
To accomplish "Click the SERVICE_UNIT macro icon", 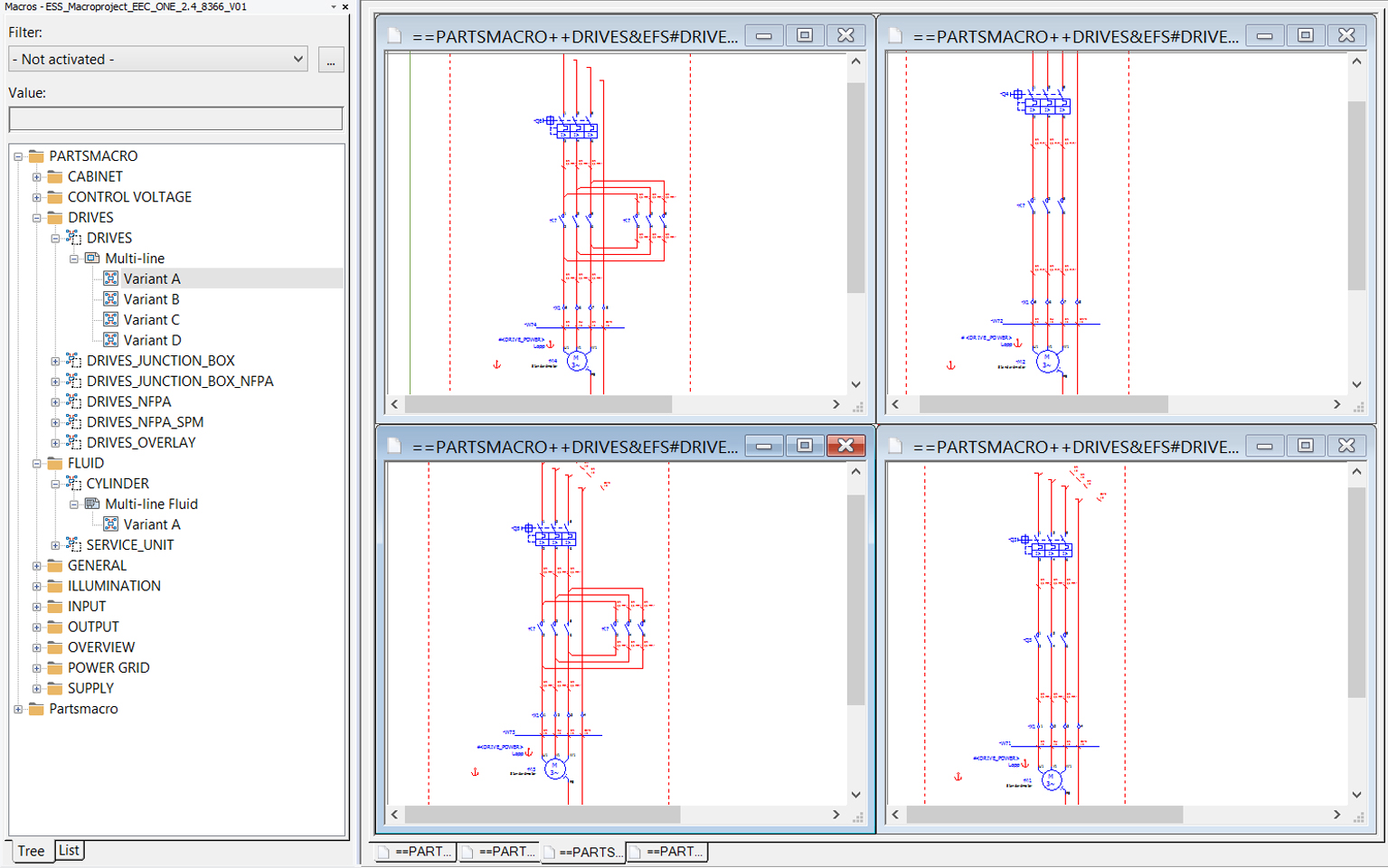I will pos(73,544).
